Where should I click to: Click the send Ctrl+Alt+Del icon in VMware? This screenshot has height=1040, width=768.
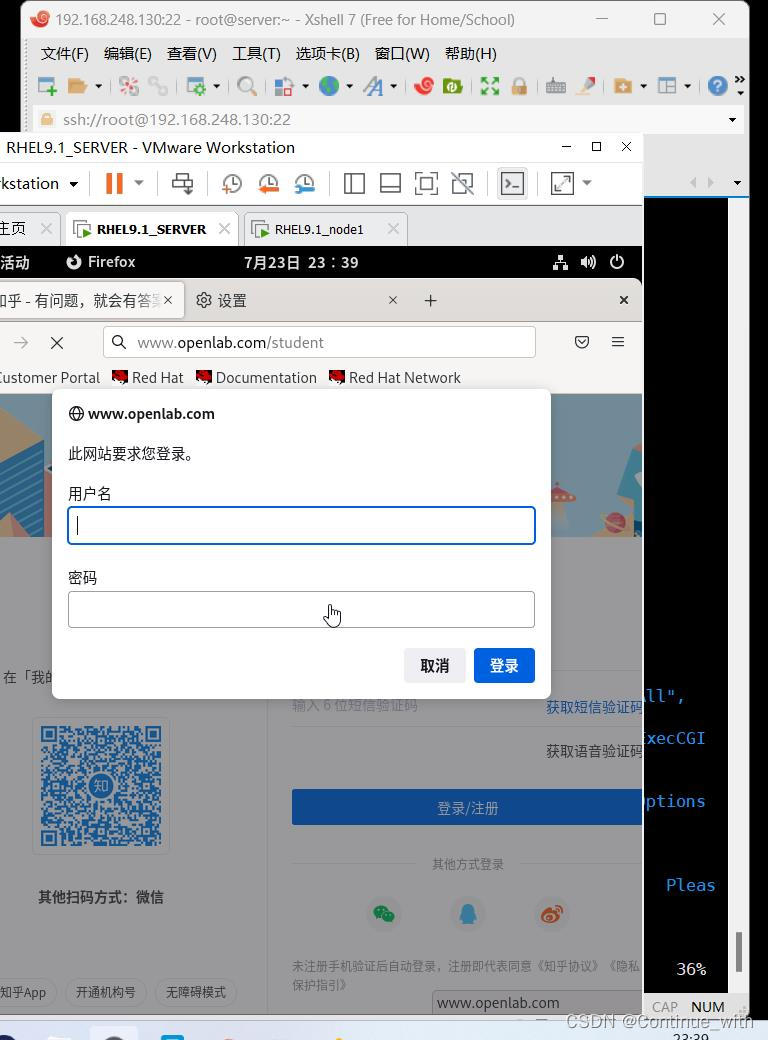[x=182, y=184]
